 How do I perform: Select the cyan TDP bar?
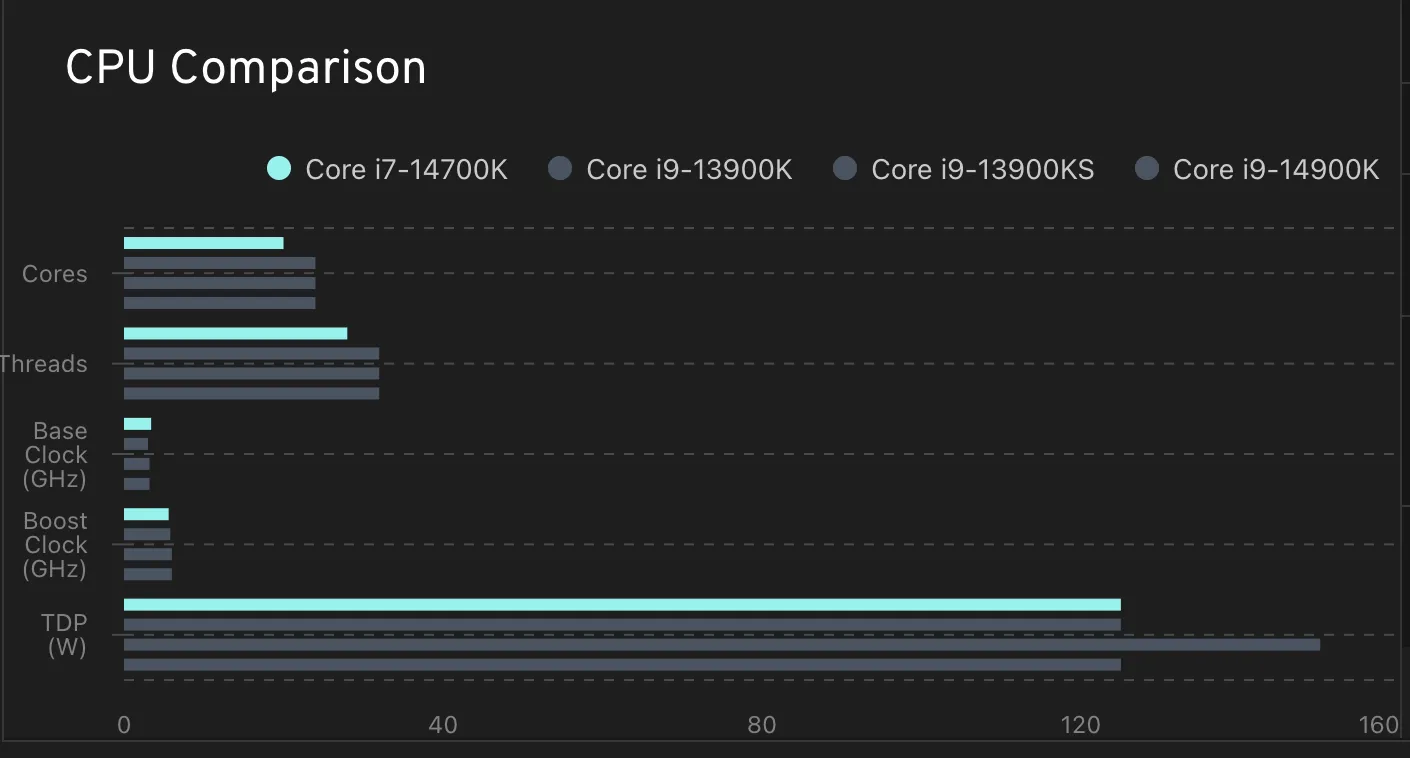(x=621, y=604)
